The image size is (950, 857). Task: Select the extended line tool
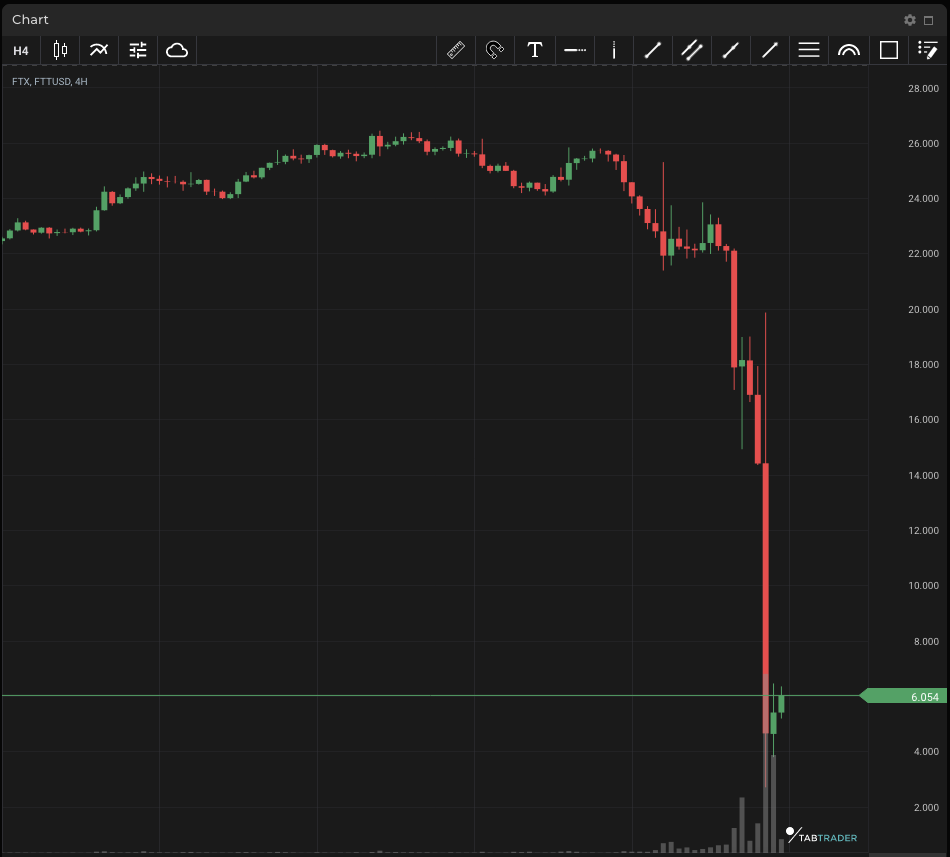pos(731,50)
